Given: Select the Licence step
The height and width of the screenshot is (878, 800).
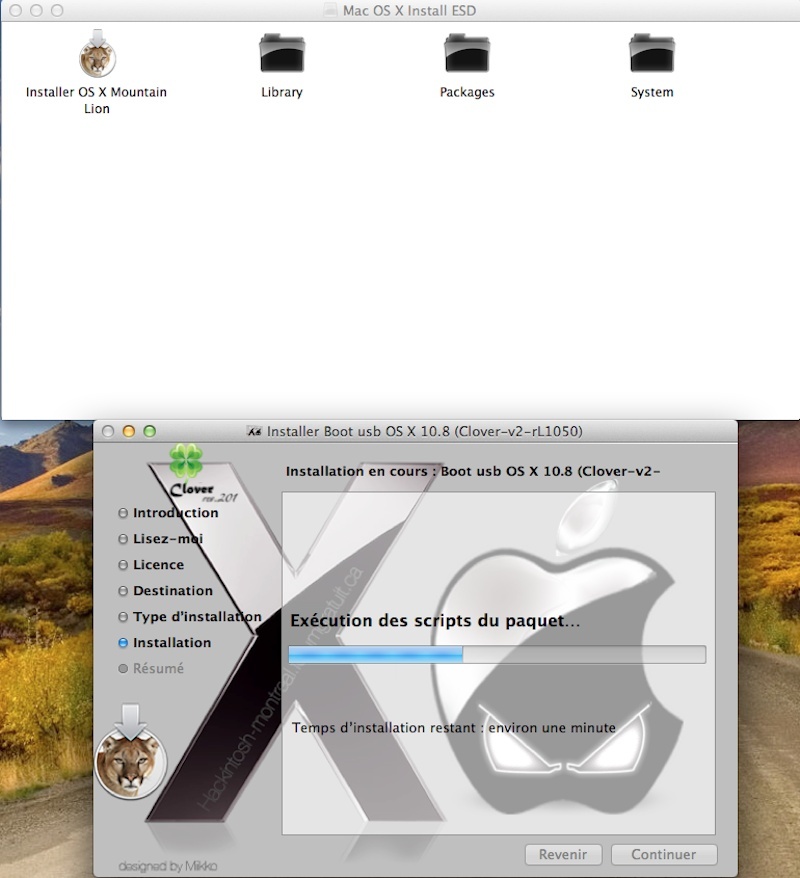Looking at the screenshot, I should pyautogui.click(x=151, y=564).
